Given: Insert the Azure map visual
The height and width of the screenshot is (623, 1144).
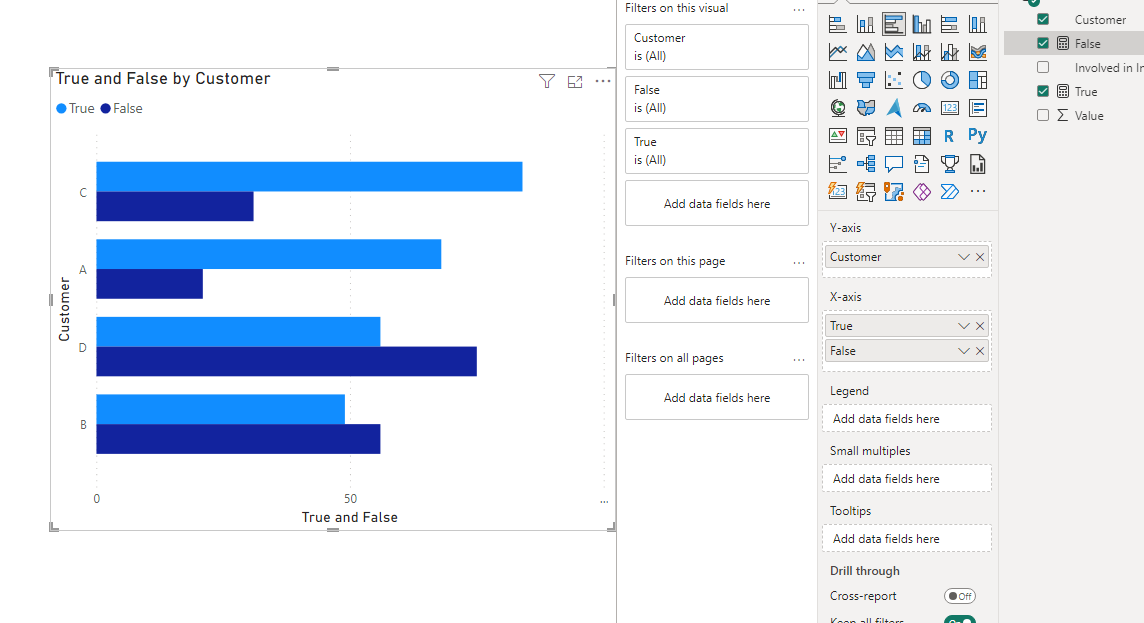Looking at the screenshot, I should [x=894, y=108].
